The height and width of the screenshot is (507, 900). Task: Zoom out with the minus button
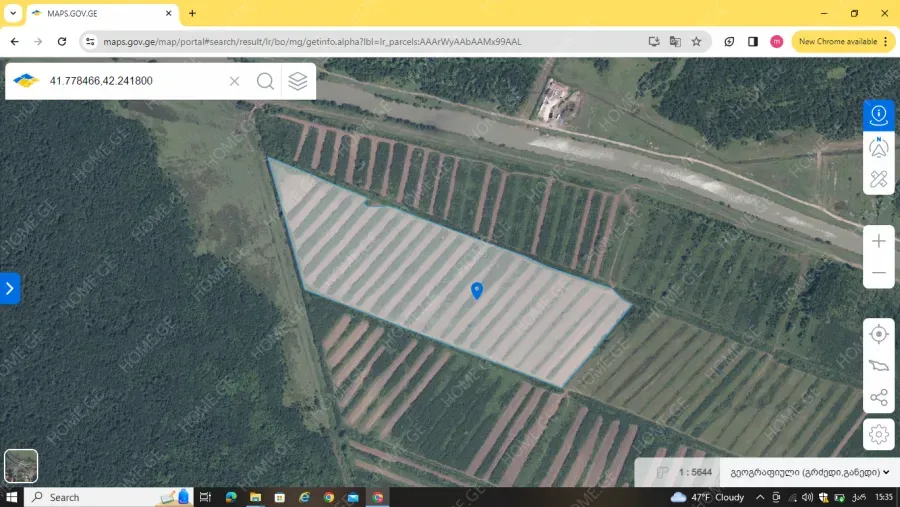pyautogui.click(x=879, y=272)
